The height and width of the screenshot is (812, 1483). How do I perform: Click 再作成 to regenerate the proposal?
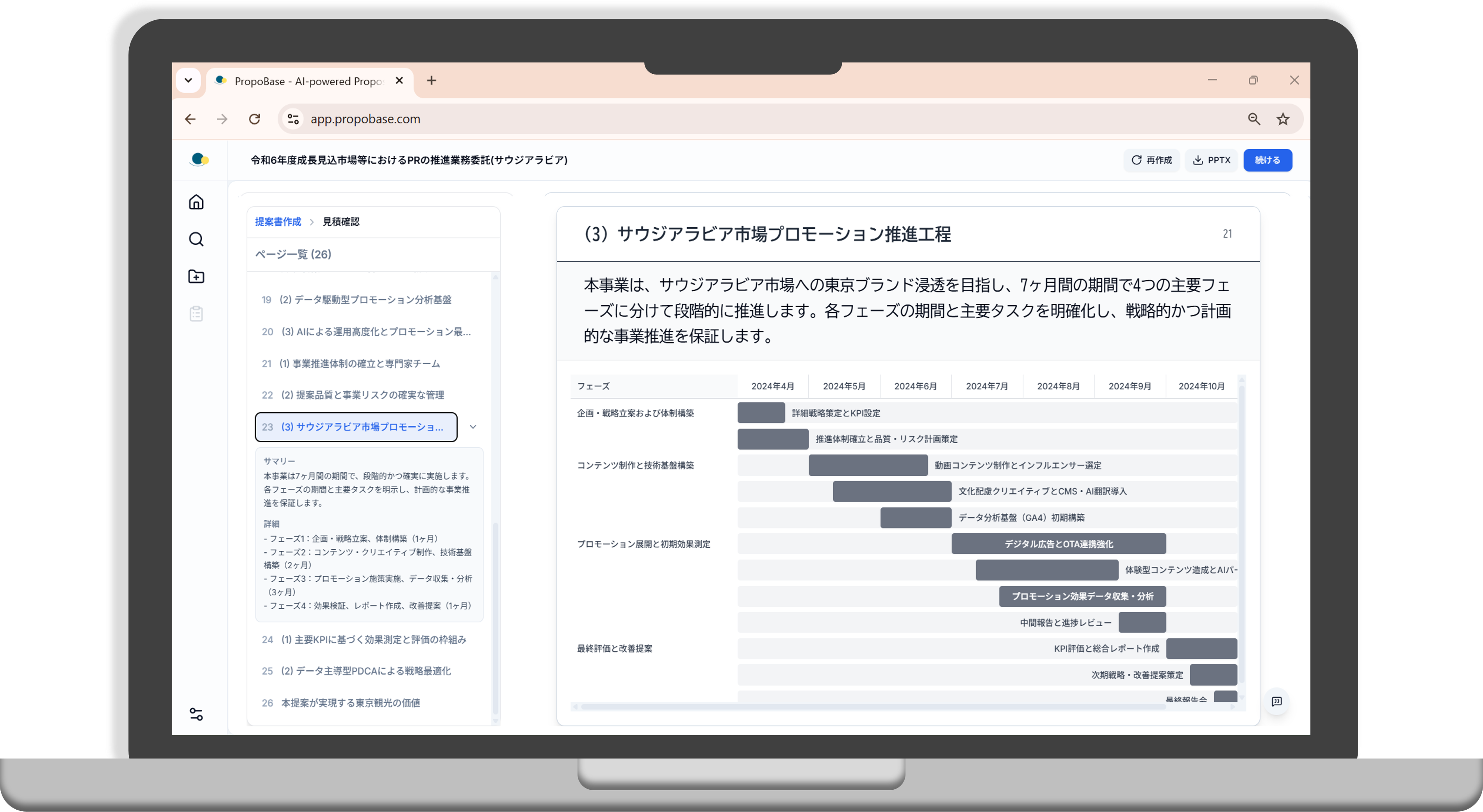1151,160
